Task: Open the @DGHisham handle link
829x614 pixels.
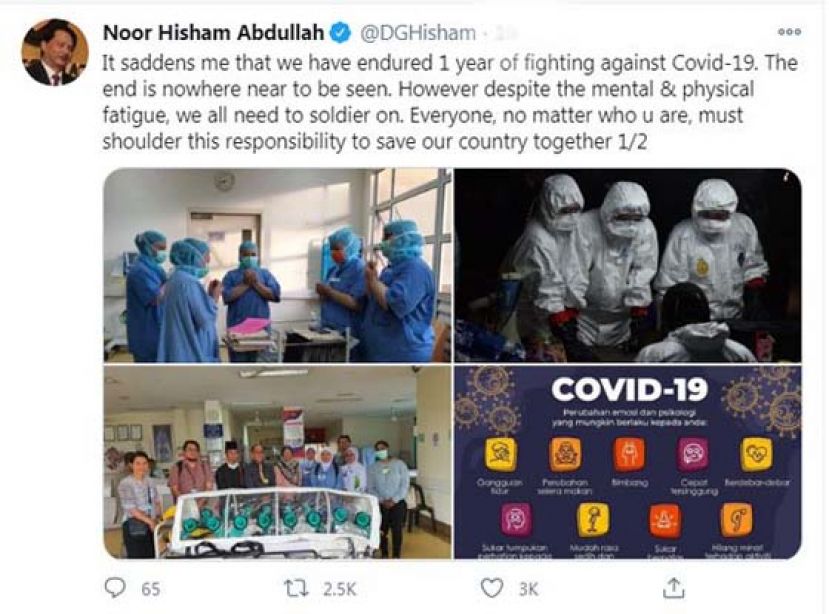Action: coord(418,33)
